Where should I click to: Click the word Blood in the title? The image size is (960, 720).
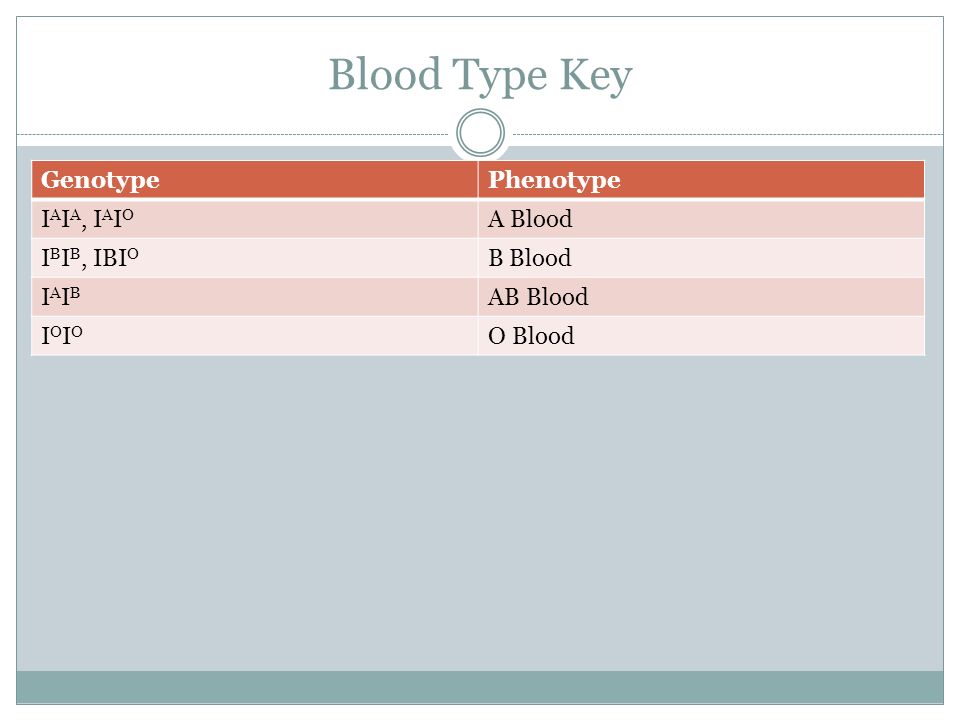click(384, 73)
